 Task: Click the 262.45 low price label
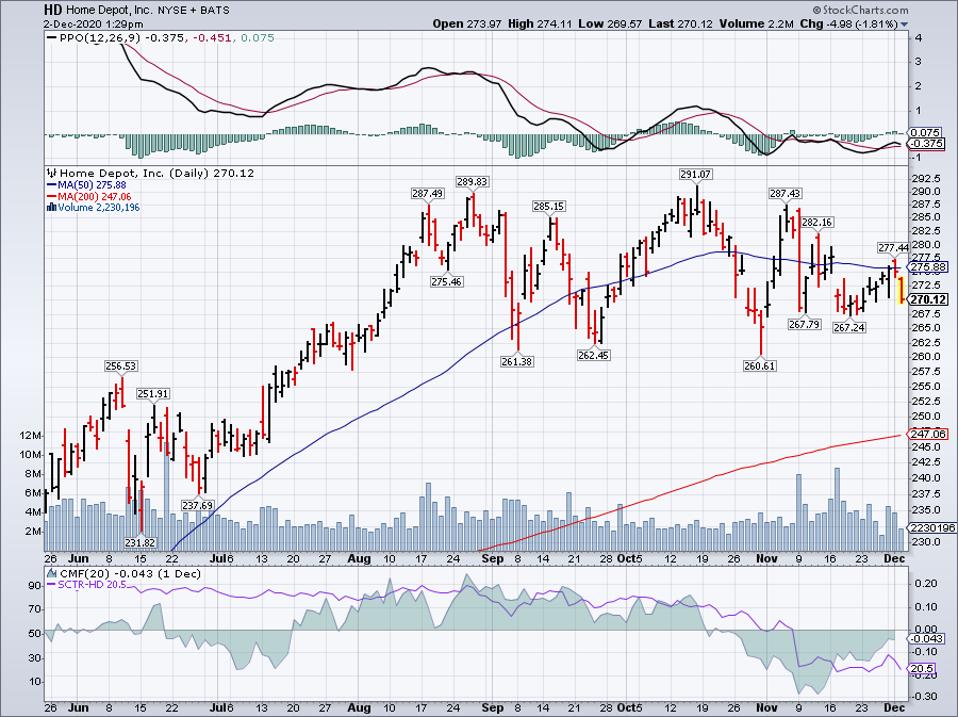(593, 355)
